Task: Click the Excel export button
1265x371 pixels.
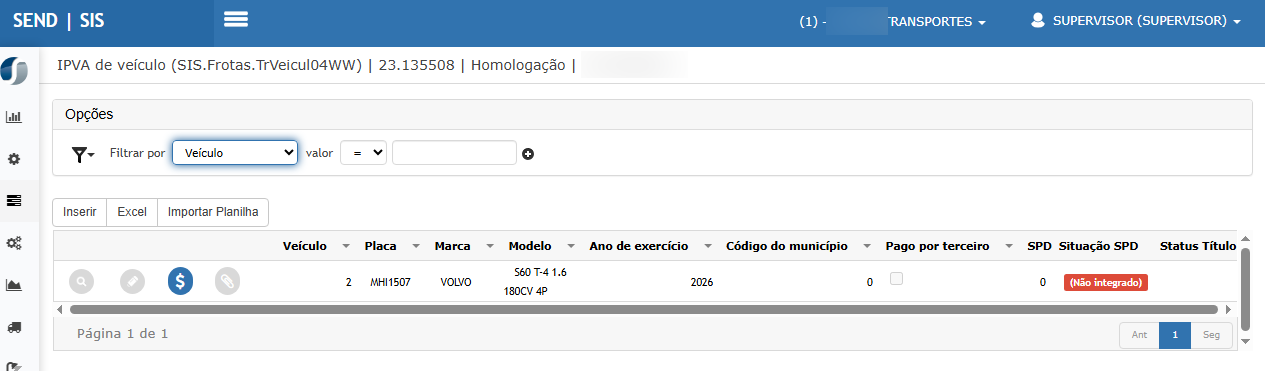Action: (x=132, y=212)
